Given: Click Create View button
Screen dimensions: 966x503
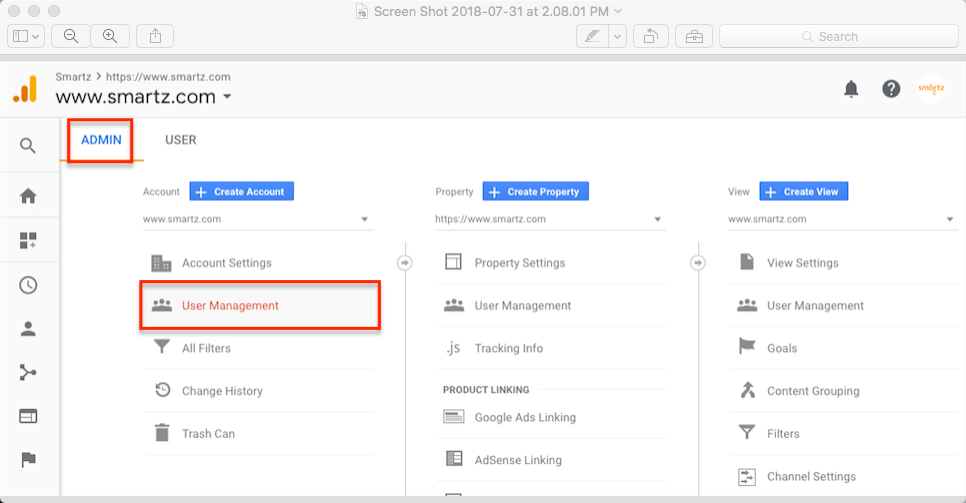Looking at the screenshot, I should tap(803, 192).
